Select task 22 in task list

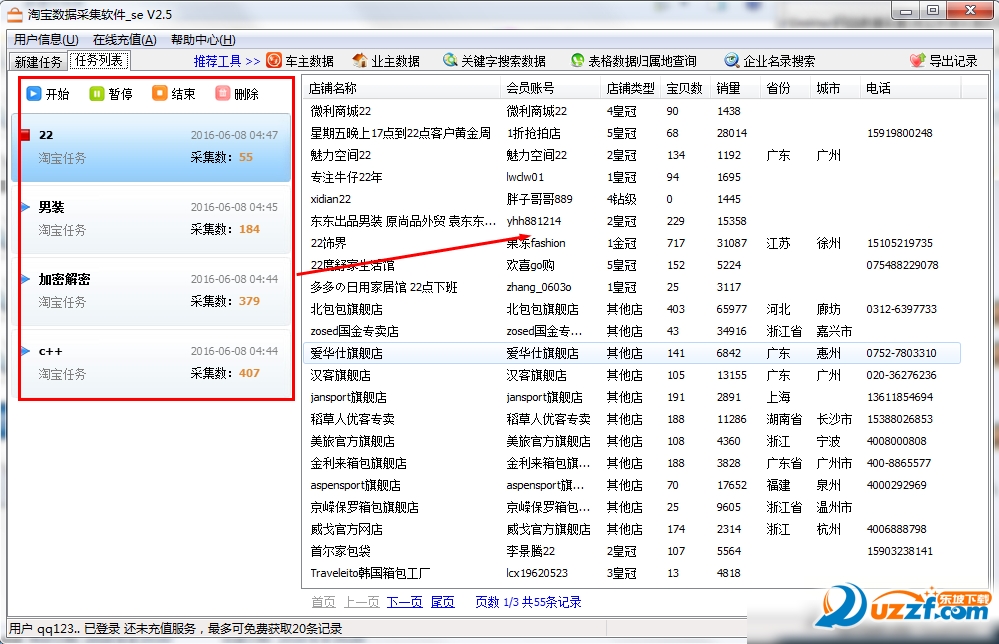coord(151,147)
